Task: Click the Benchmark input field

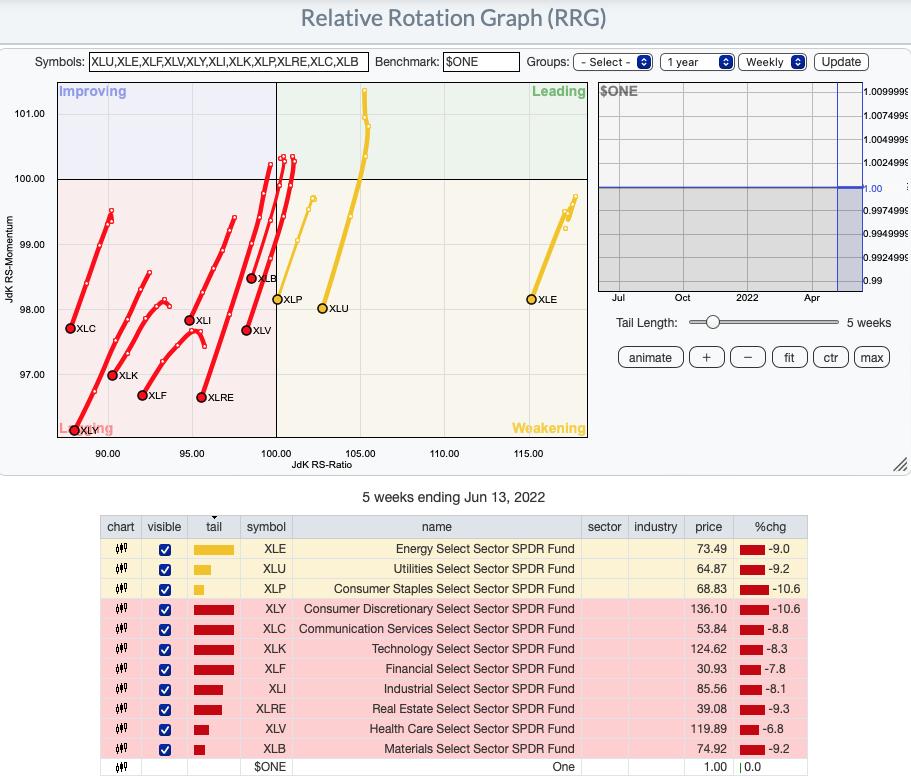Action: click(x=482, y=62)
